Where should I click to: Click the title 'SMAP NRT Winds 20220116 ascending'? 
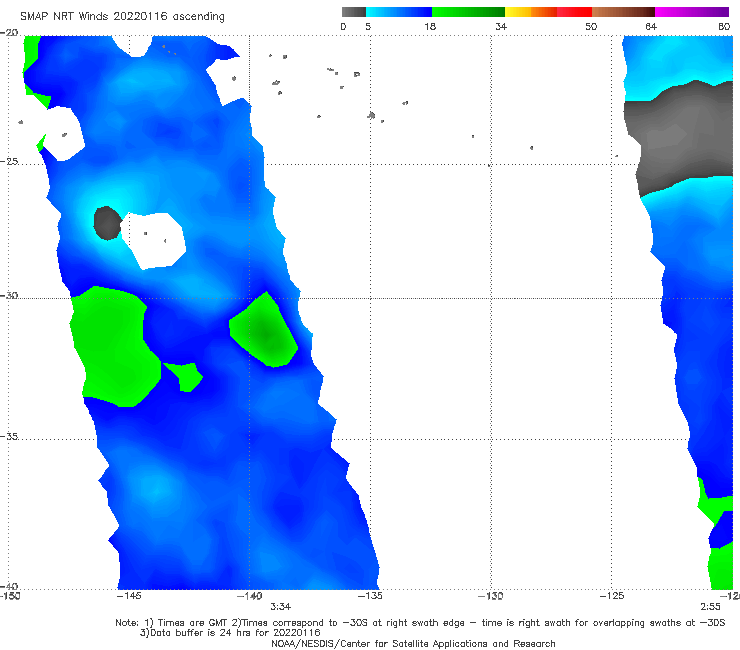(122, 16)
